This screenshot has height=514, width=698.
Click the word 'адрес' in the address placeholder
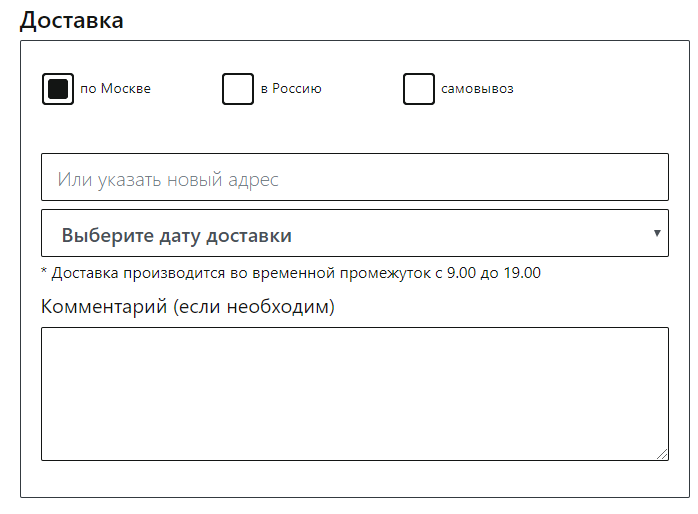(x=253, y=180)
